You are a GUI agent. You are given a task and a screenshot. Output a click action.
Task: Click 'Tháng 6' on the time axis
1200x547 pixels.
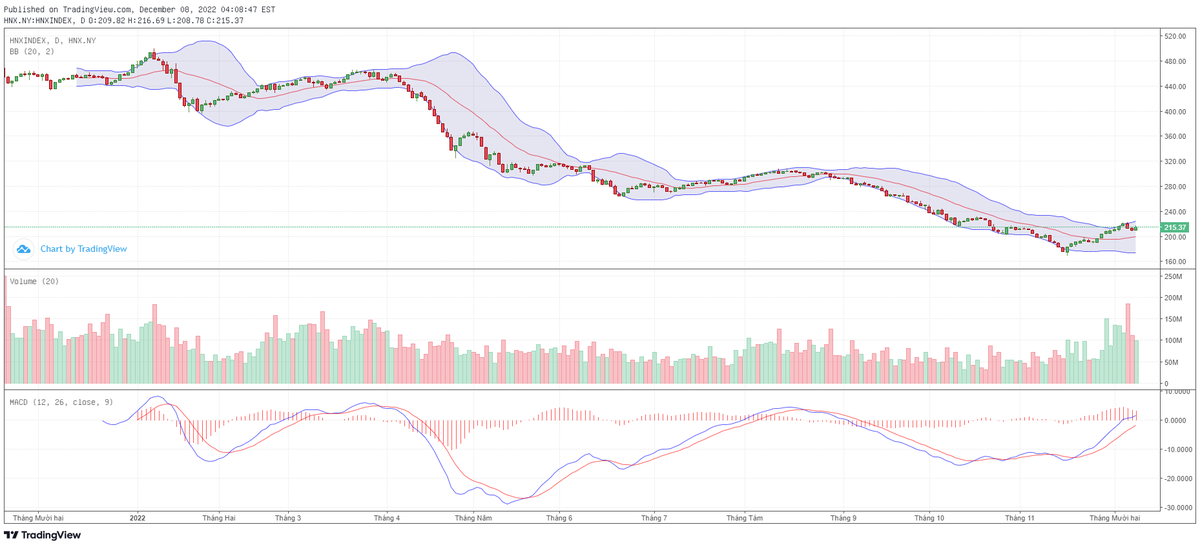[x=559, y=518]
